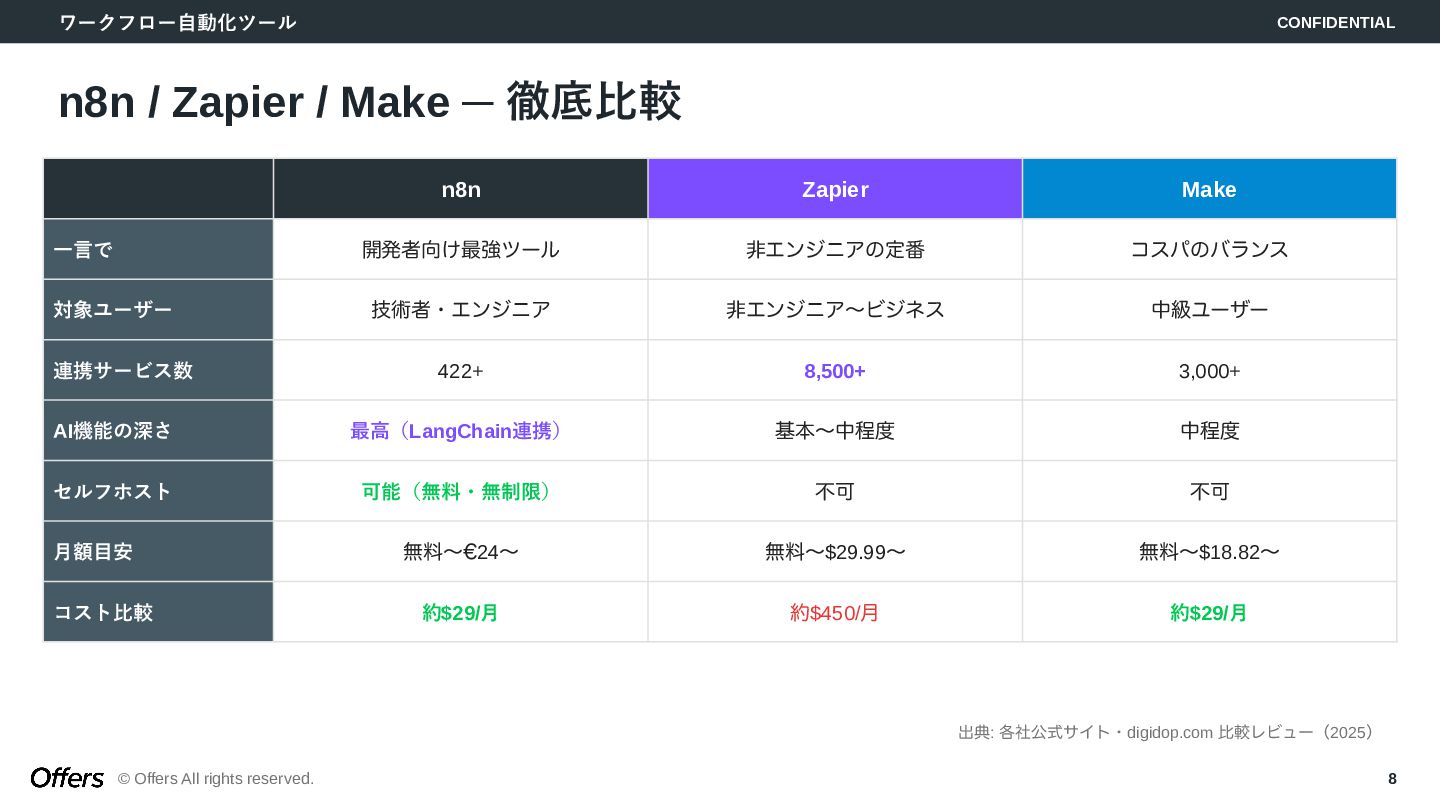Select the green '可能（無料・無制限）' cell
Screen dimensions: 1440x810
(461, 491)
